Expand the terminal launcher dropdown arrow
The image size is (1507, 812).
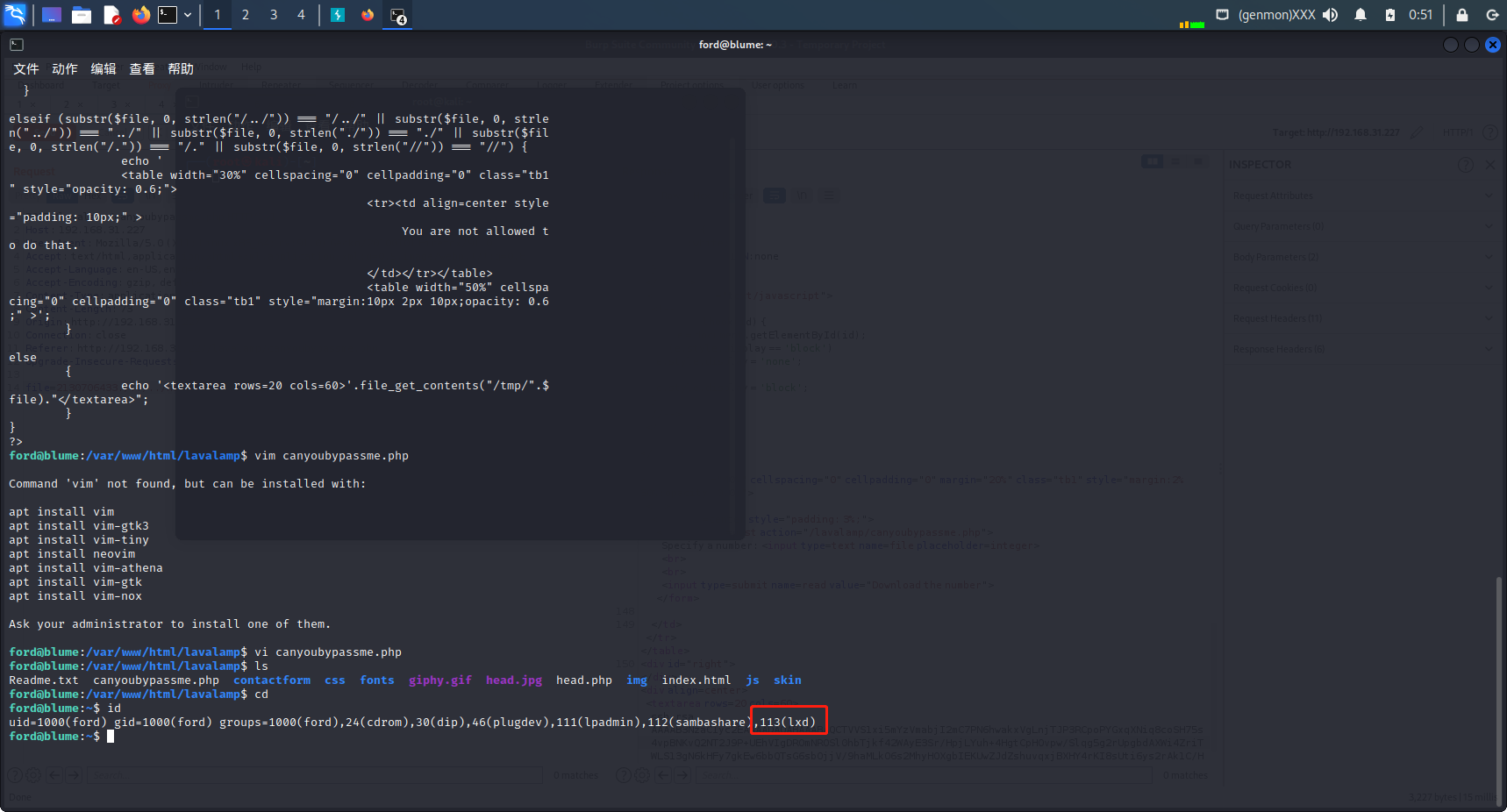(188, 15)
